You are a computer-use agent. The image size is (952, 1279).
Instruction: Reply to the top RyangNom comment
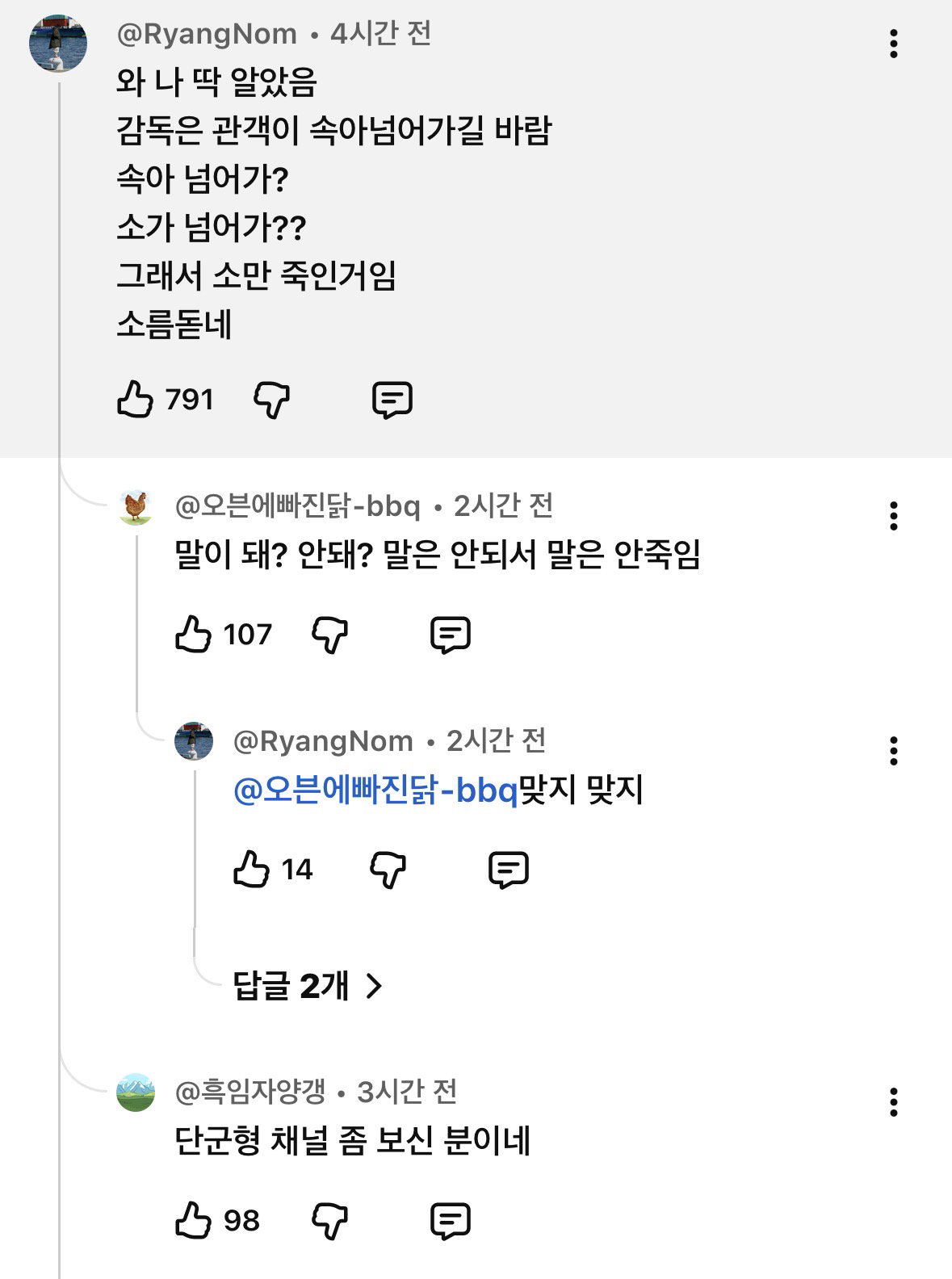click(392, 400)
